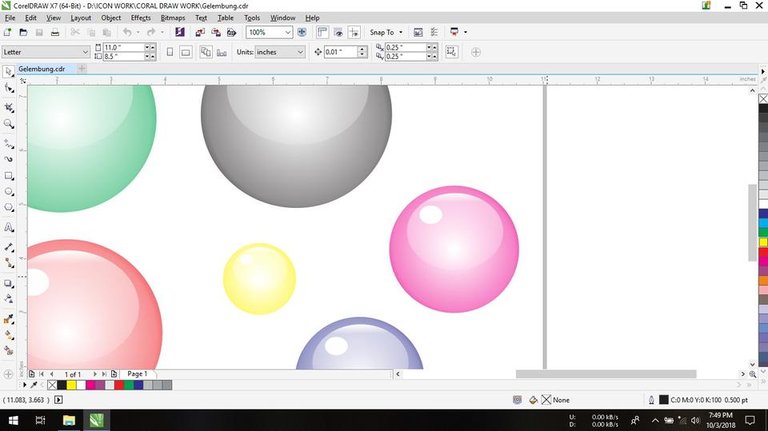Switch to the Page 1 tab
Screen dimensions: 768x431
(x=137, y=374)
